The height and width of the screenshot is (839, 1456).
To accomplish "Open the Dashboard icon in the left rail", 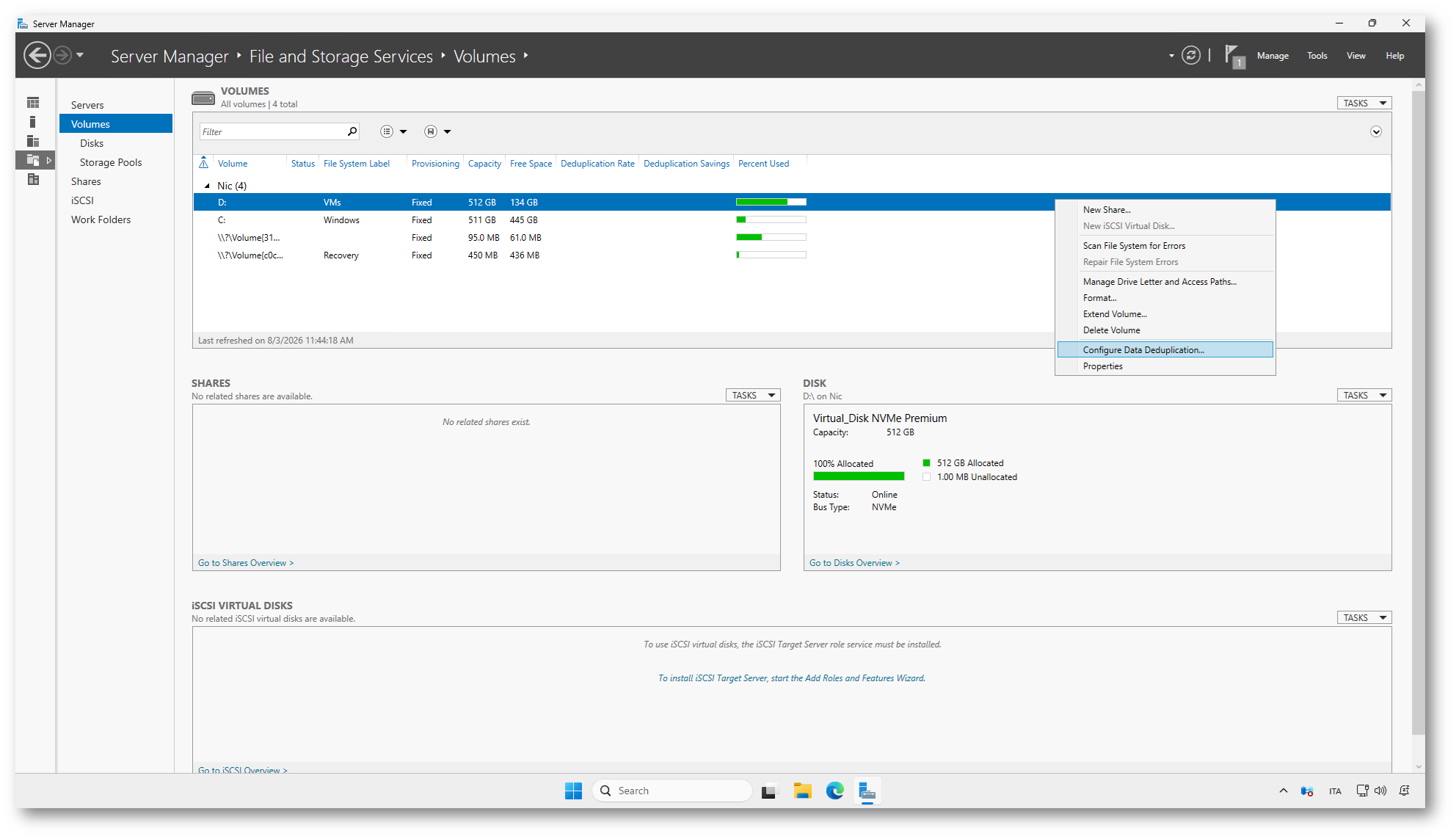I will click(x=33, y=103).
